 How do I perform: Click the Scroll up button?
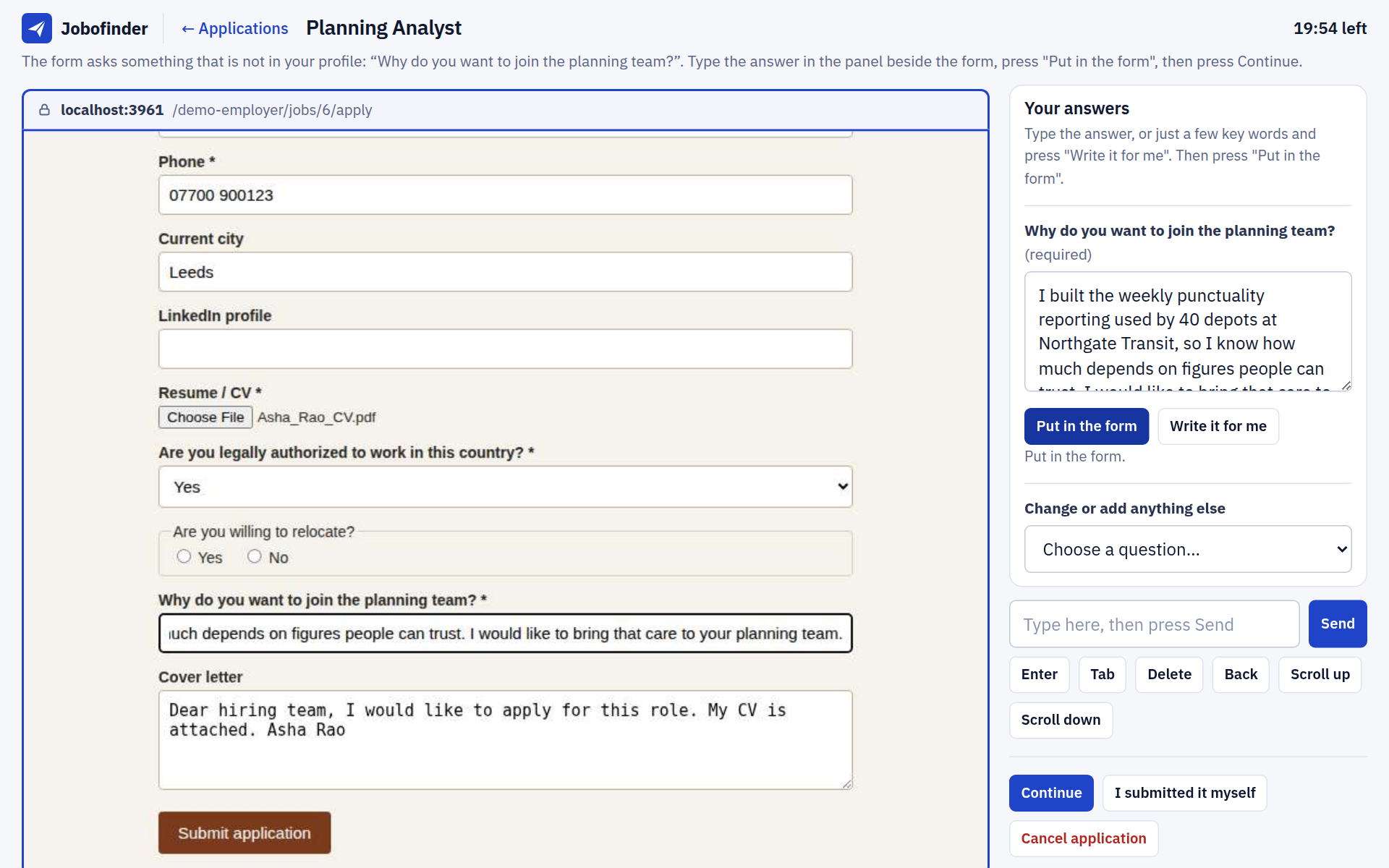(x=1320, y=674)
